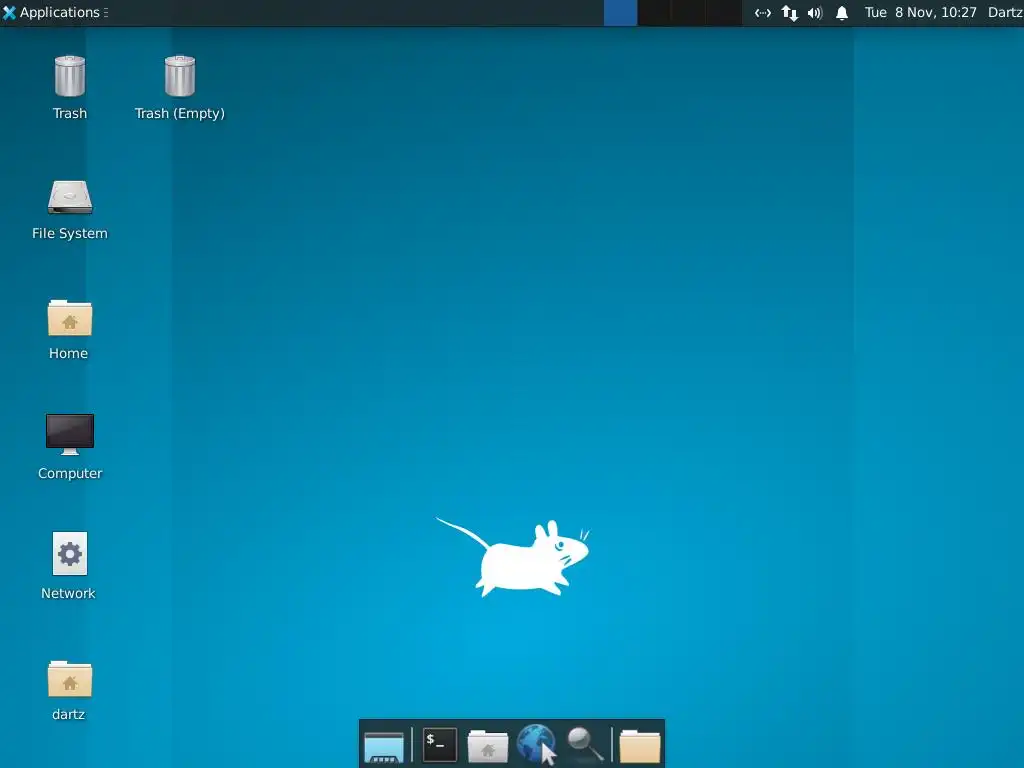Click the remote connection tray icon
The width and height of the screenshot is (1024, 768).
pos(763,13)
